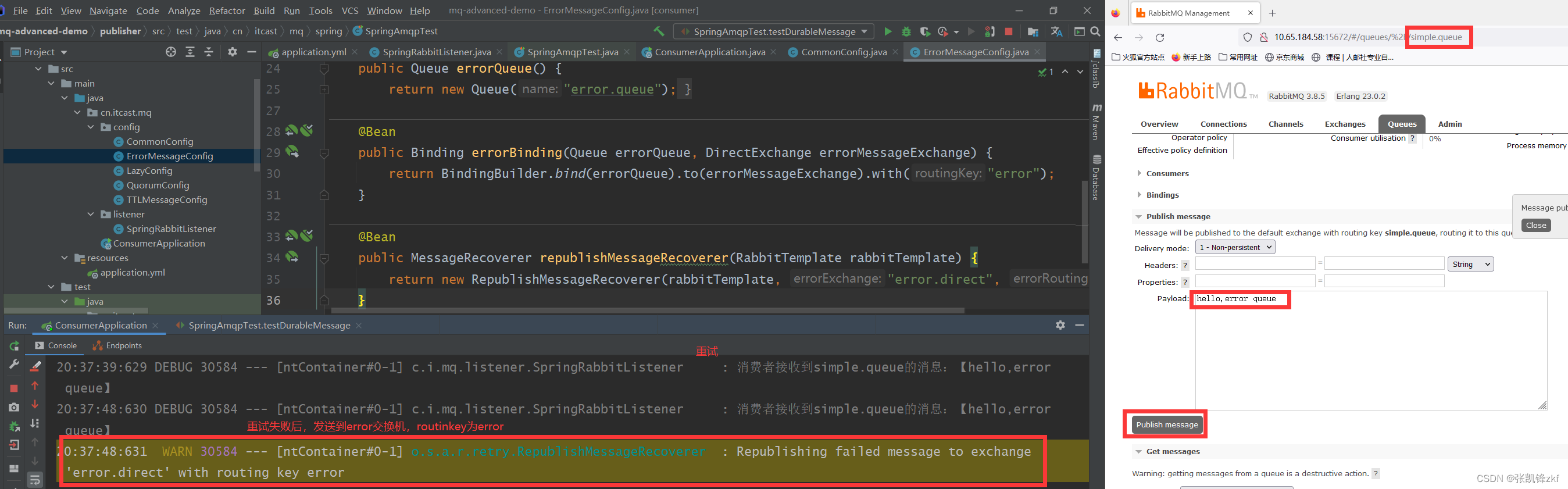
Task: Collapse all nodes in the Project panel
Action: click(209, 52)
